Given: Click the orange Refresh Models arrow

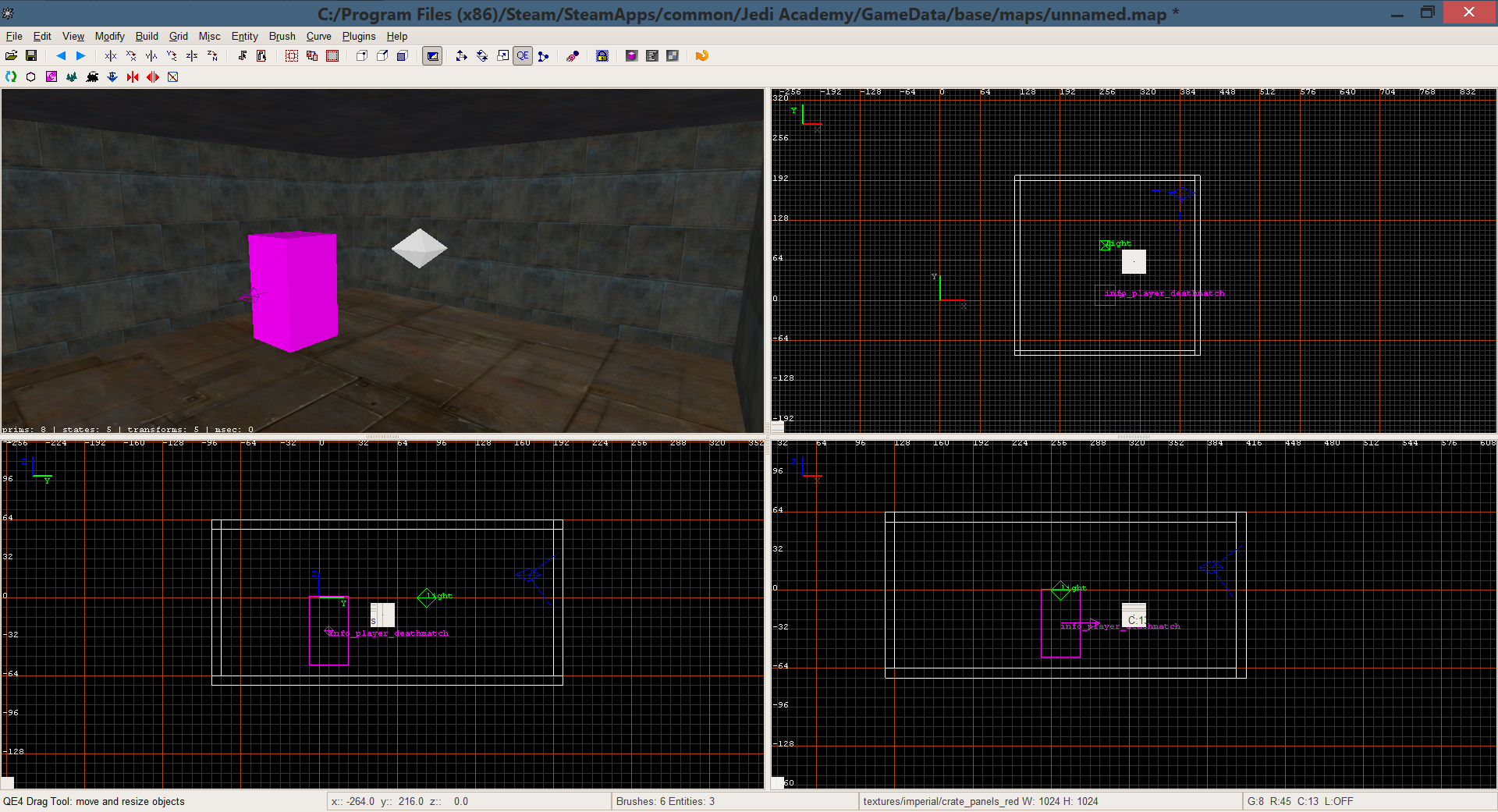Looking at the screenshot, I should click(x=702, y=55).
